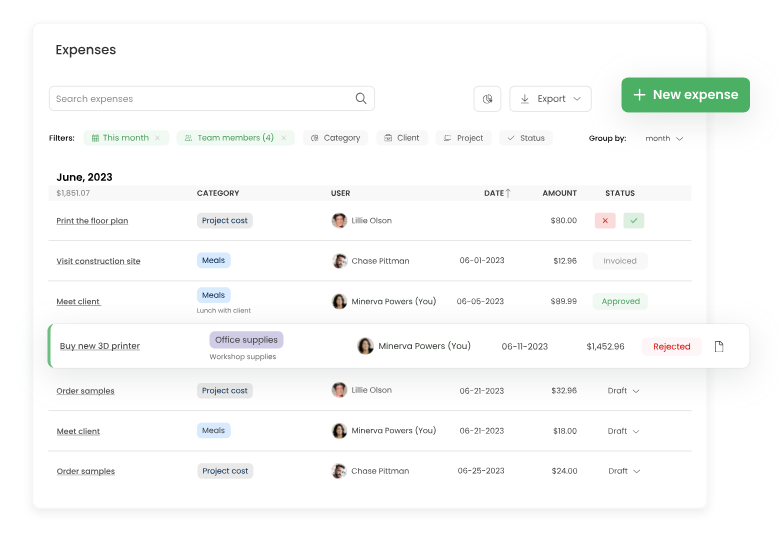779x552 pixels.
Task: Click the This month filter chip
Action: pos(126,138)
